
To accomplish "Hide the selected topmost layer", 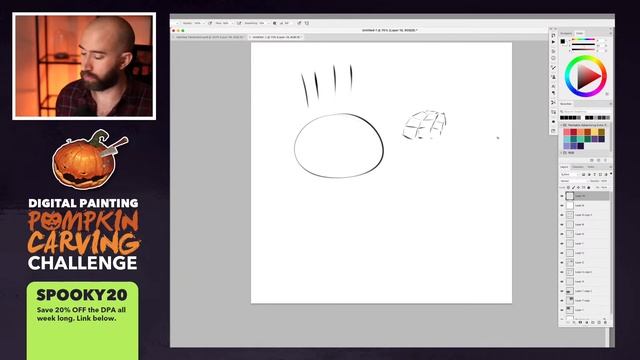I will [562, 196].
